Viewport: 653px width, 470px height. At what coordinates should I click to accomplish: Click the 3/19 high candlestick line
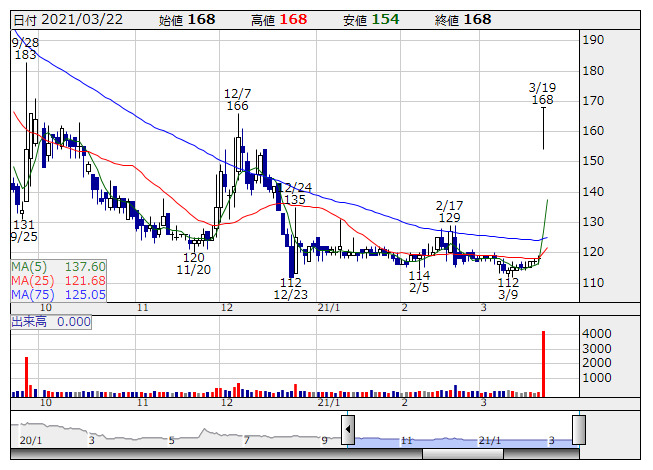point(543,129)
